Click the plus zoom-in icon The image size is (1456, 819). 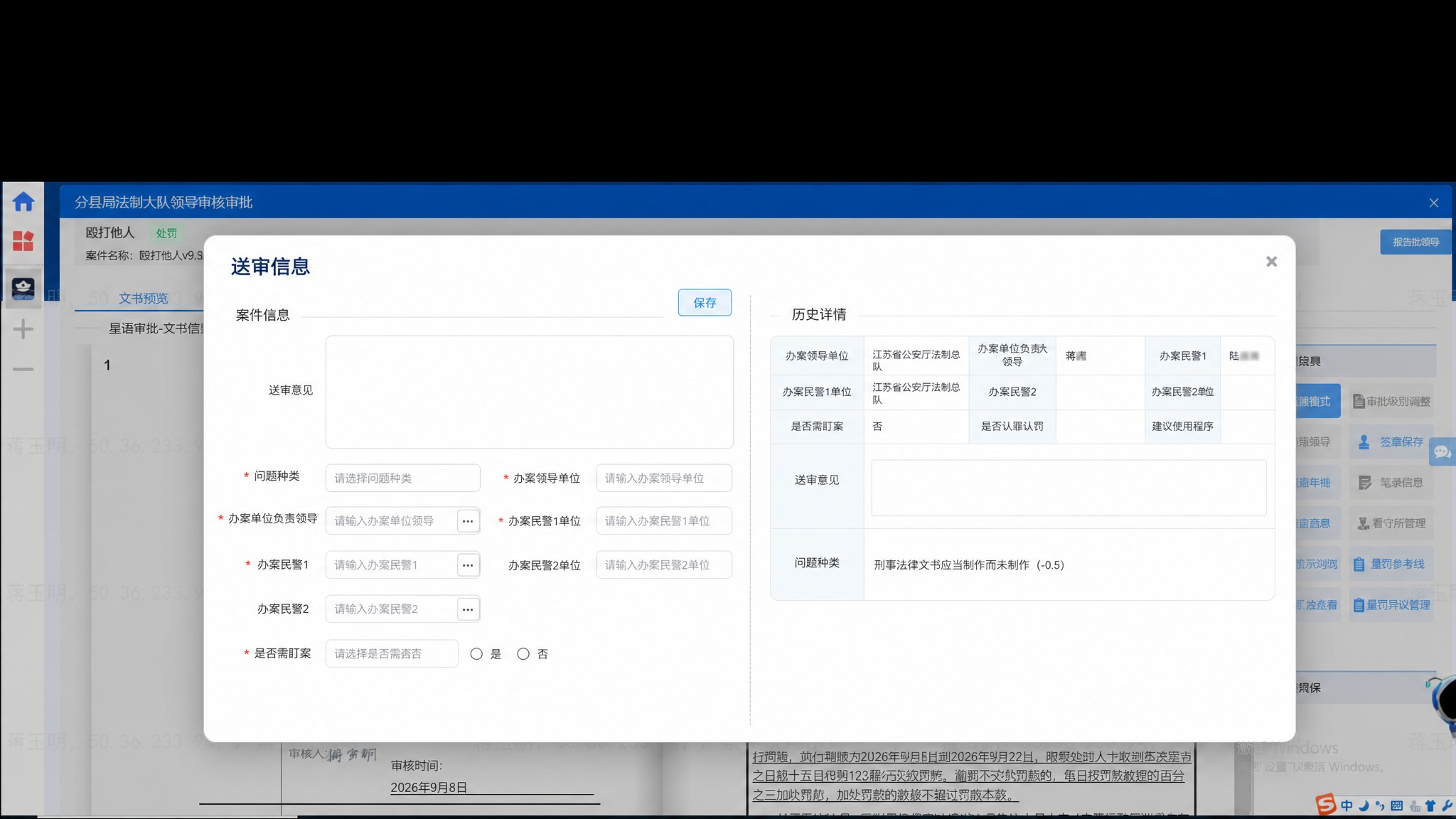[x=23, y=329]
